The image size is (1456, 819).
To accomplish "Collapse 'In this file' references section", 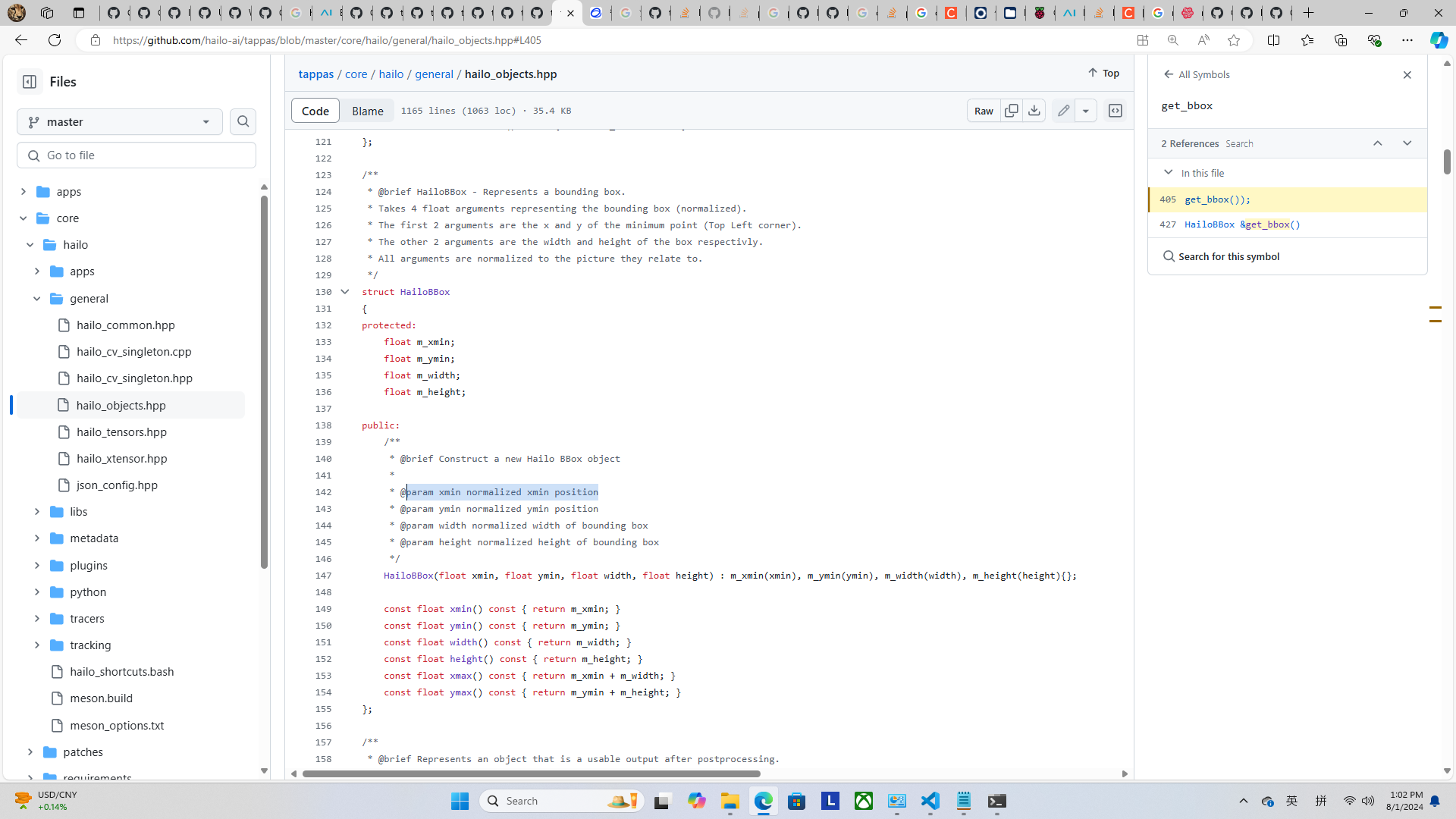I will point(1168,173).
